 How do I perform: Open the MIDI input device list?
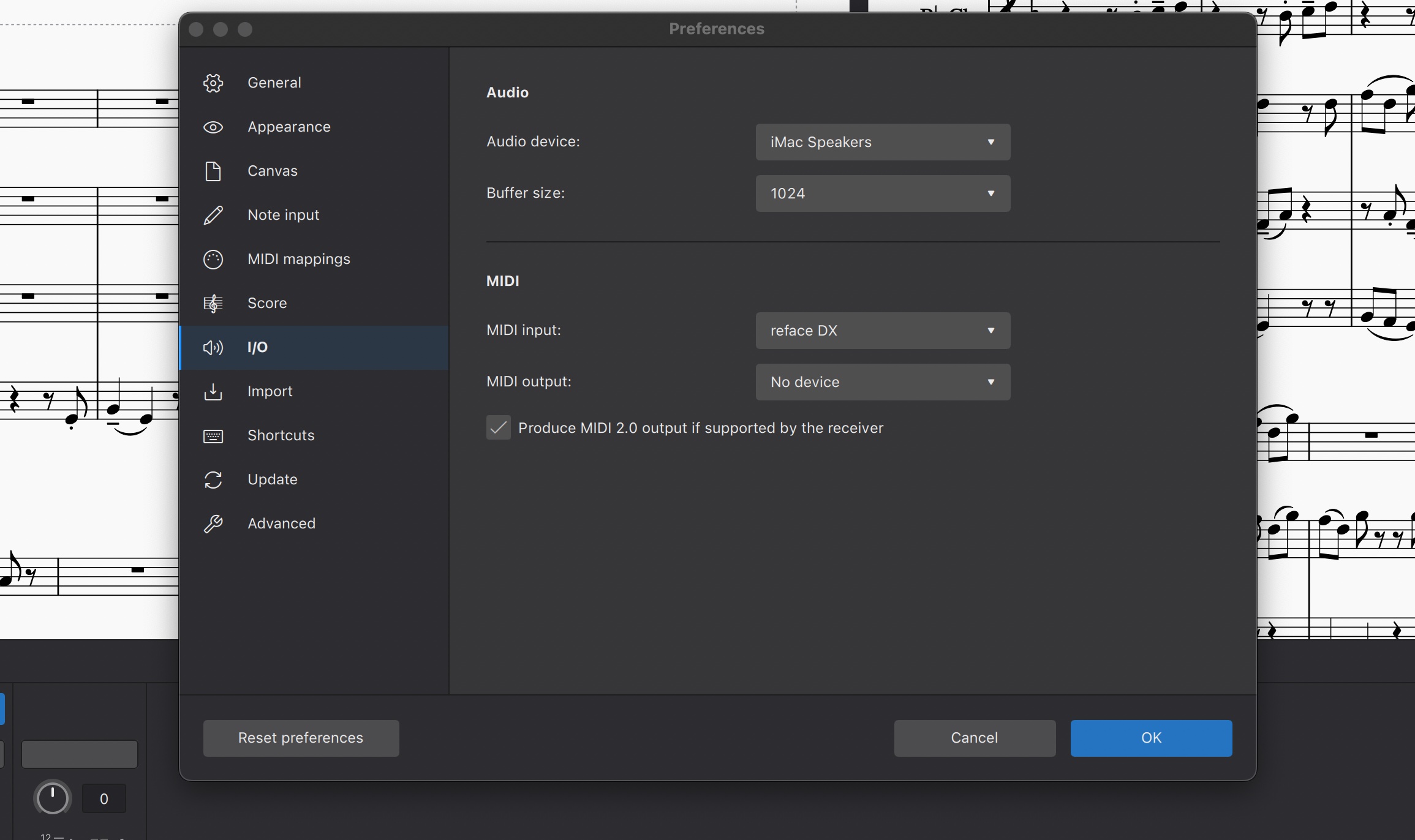[x=882, y=331]
